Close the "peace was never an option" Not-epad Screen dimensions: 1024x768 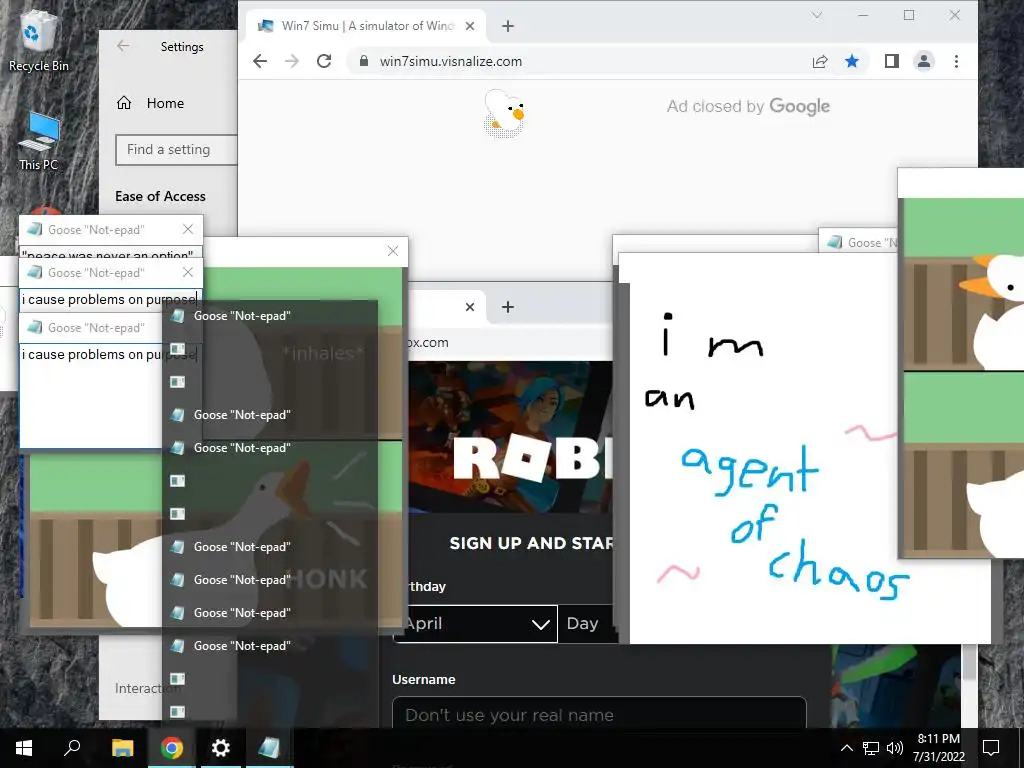[x=188, y=229]
